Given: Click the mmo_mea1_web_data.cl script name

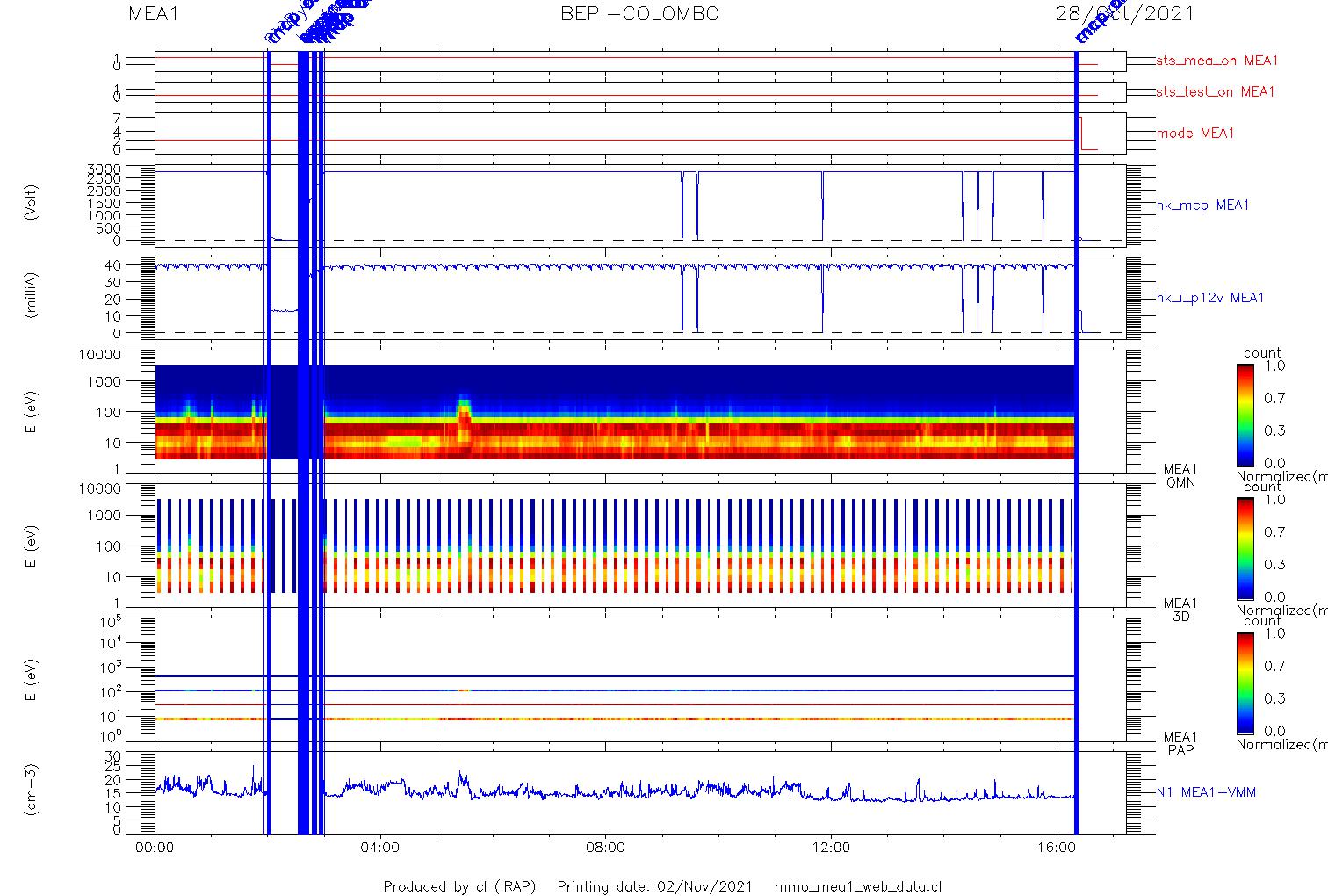Looking at the screenshot, I should [x=858, y=886].
